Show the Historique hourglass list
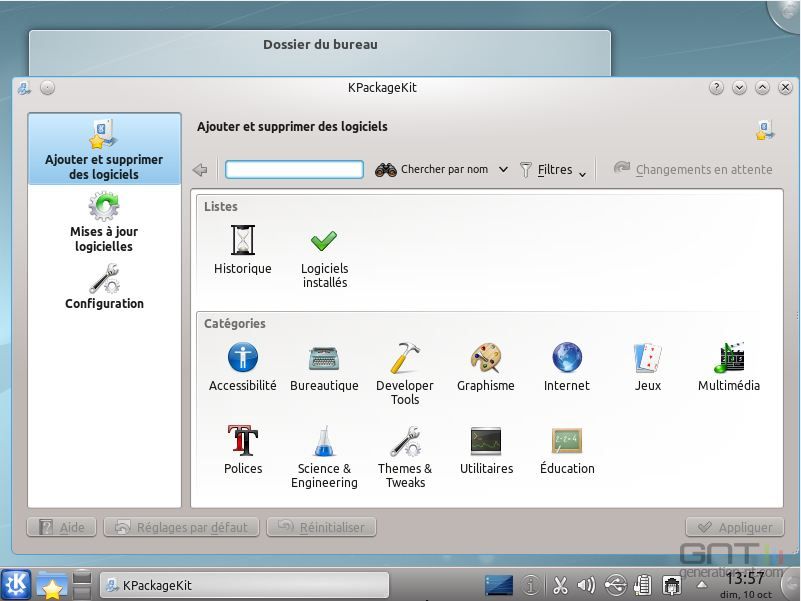Viewport: 801px width, 601px height. pos(243,249)
